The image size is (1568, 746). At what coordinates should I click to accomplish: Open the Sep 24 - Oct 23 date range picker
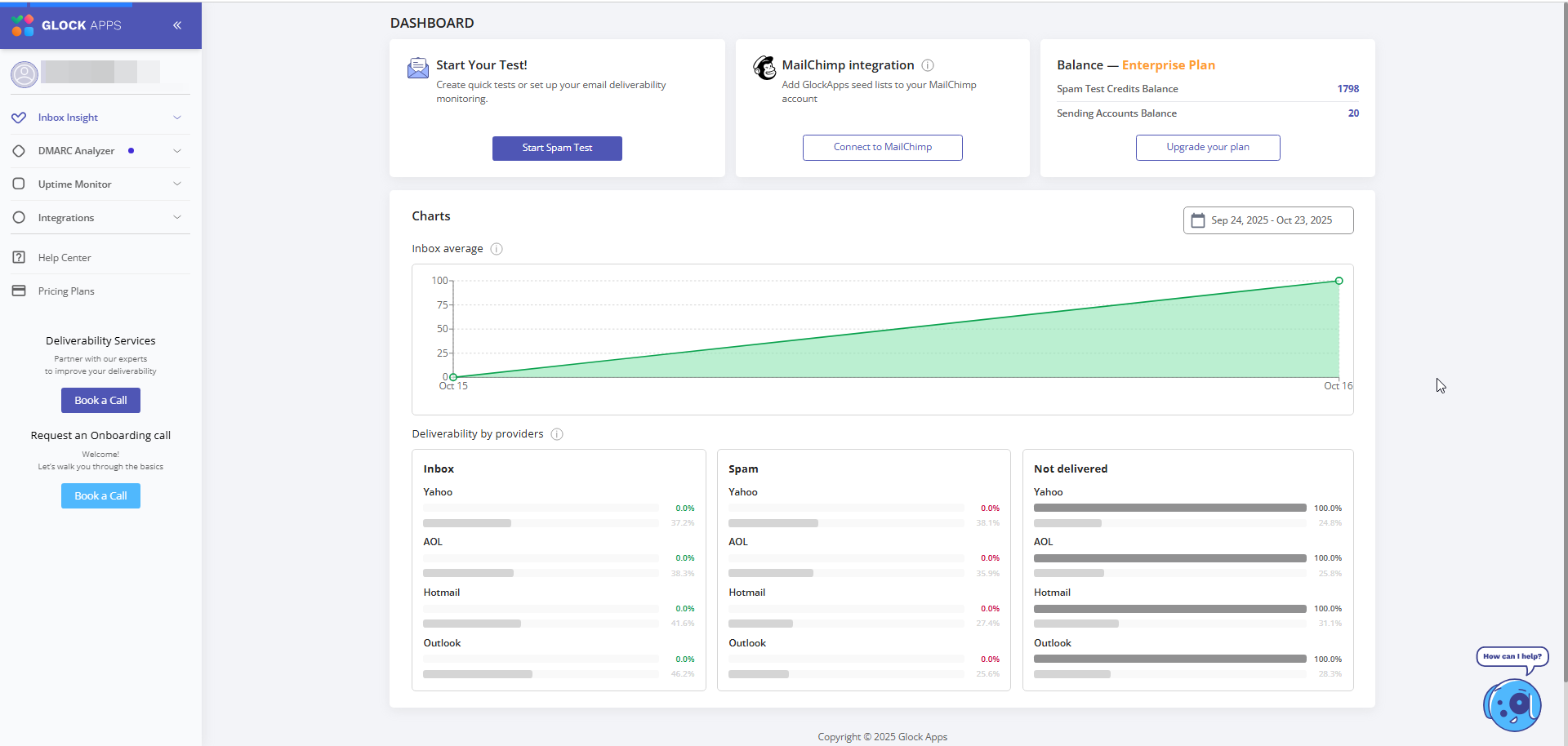point(1271,220)
